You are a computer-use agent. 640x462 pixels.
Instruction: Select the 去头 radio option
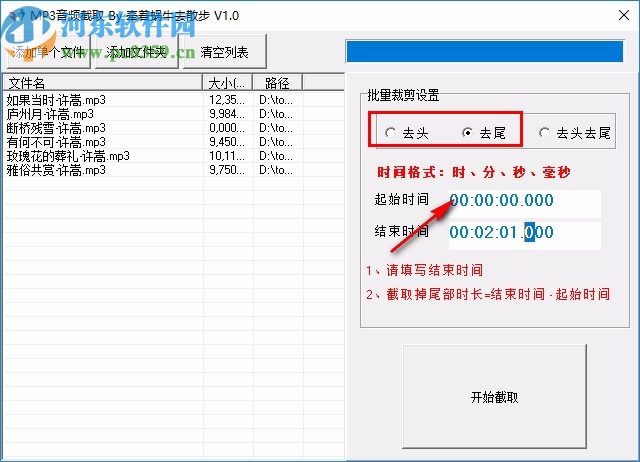(407, 133)
